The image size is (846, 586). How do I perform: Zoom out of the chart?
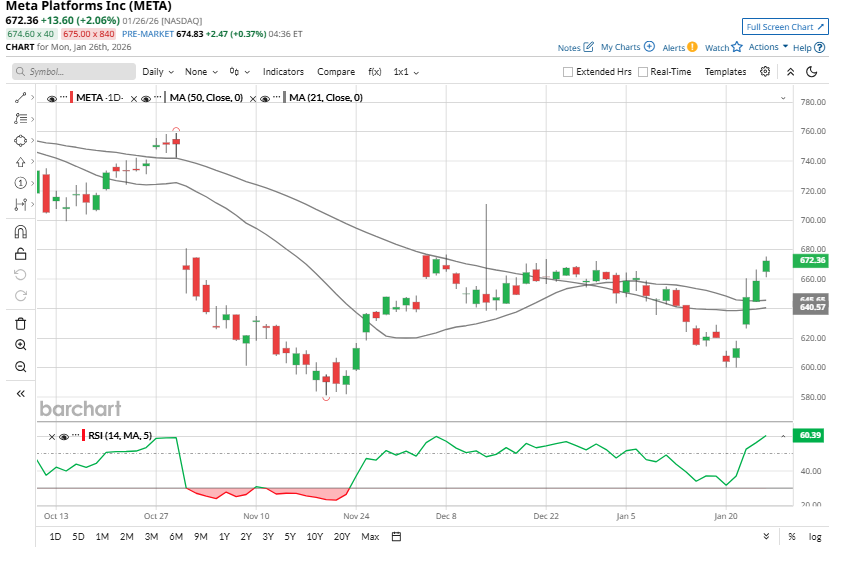coord(21,367)
